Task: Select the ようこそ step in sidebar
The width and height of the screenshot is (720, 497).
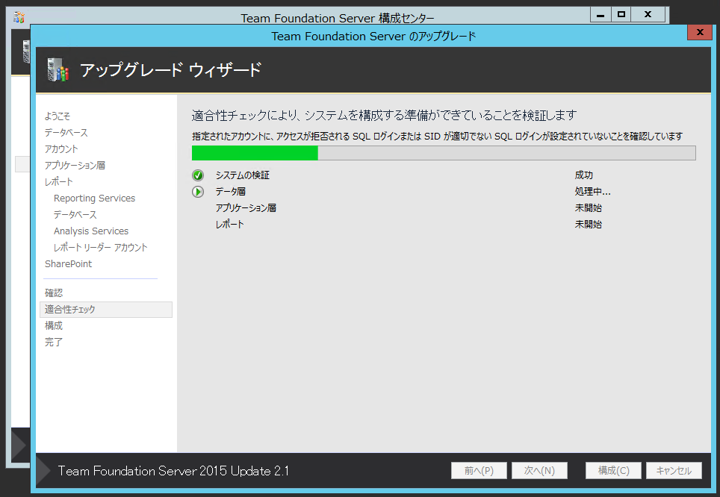Action: 57,116
